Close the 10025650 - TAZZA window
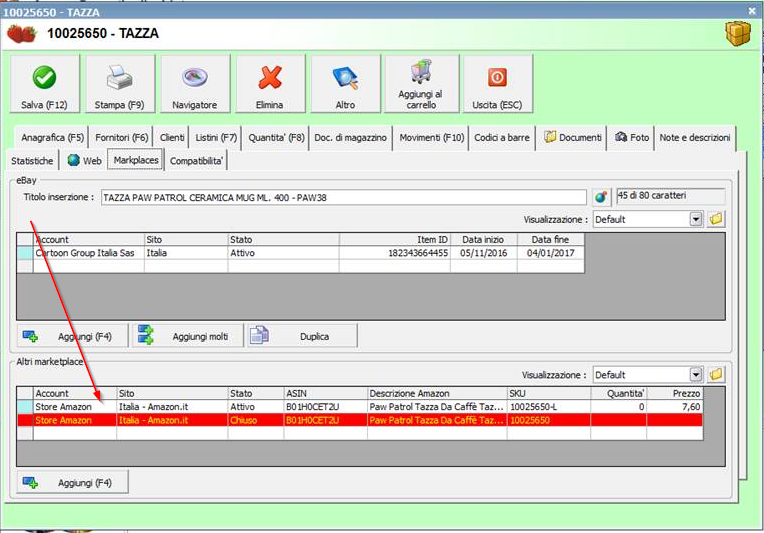 (x=752, y=10)
